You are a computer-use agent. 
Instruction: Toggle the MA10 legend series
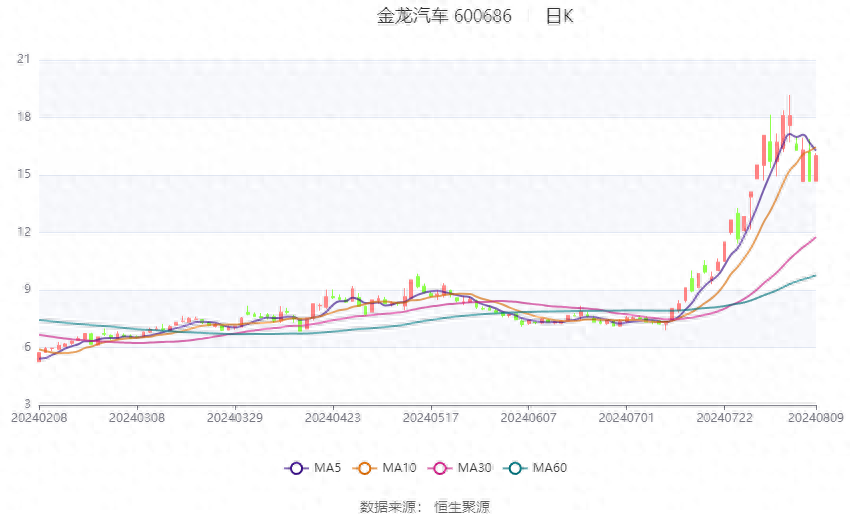384,468
